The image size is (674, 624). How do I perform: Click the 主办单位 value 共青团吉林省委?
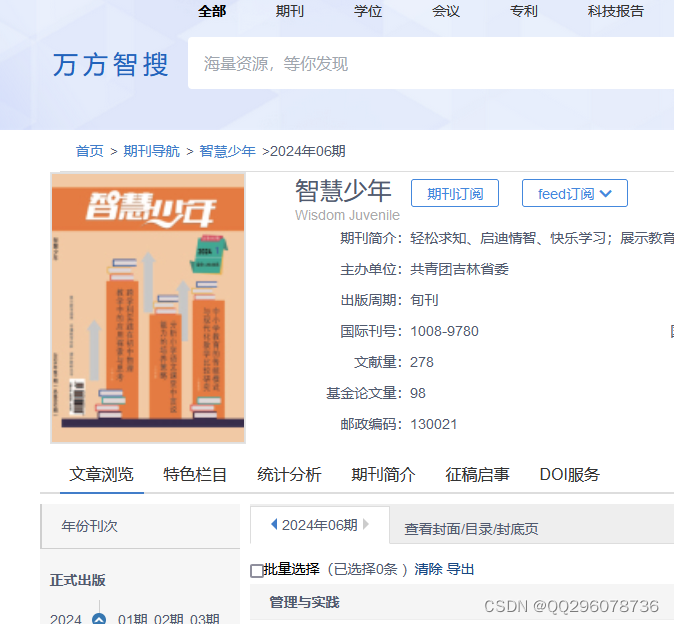pyautogui.click(x=459, y=269)
